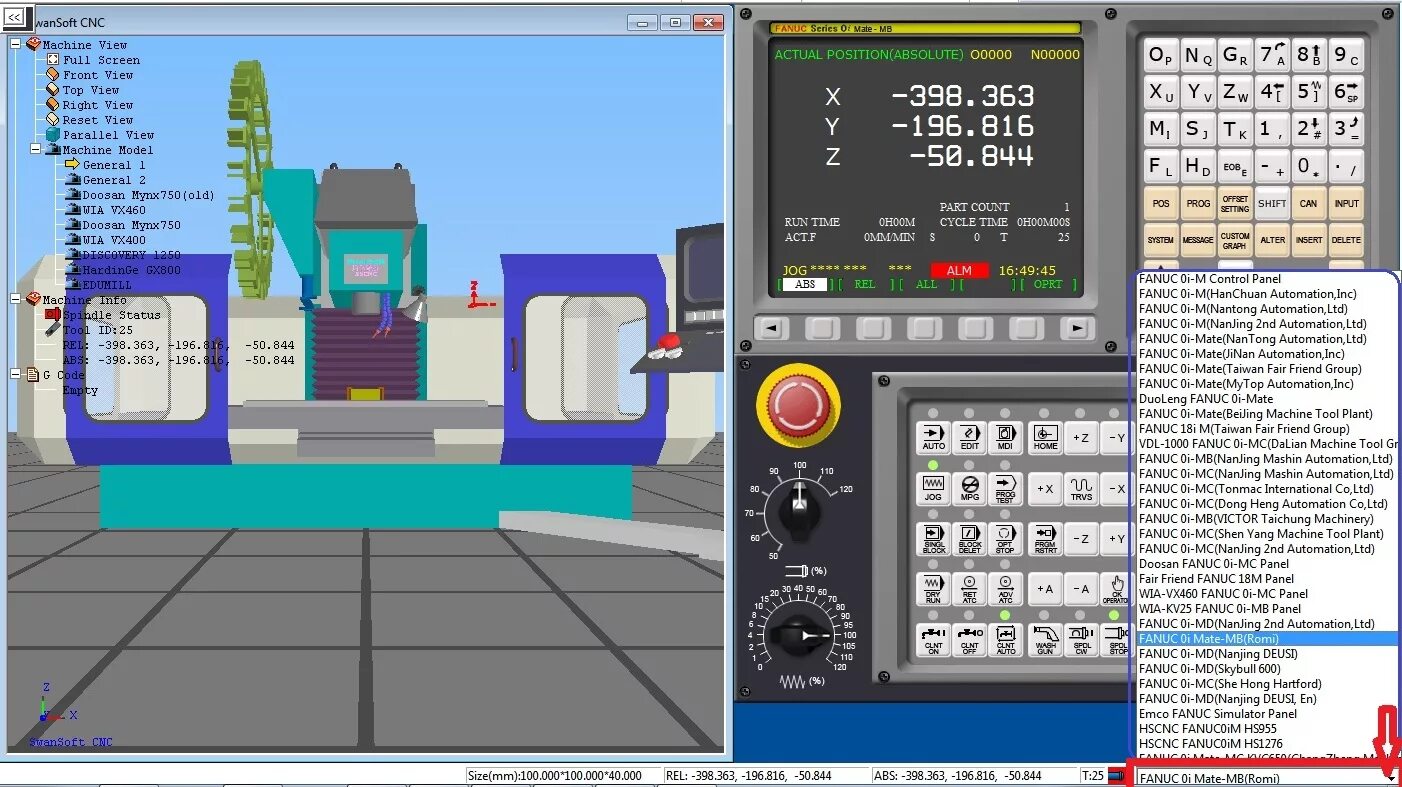Select the Full Screen view icon

click(53, 60)
